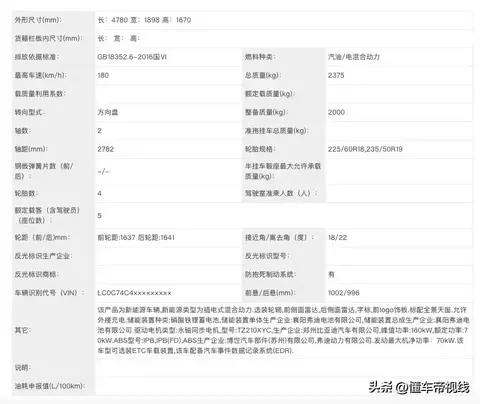
Task: Click the top speed value 180
Action: (103, 75)
